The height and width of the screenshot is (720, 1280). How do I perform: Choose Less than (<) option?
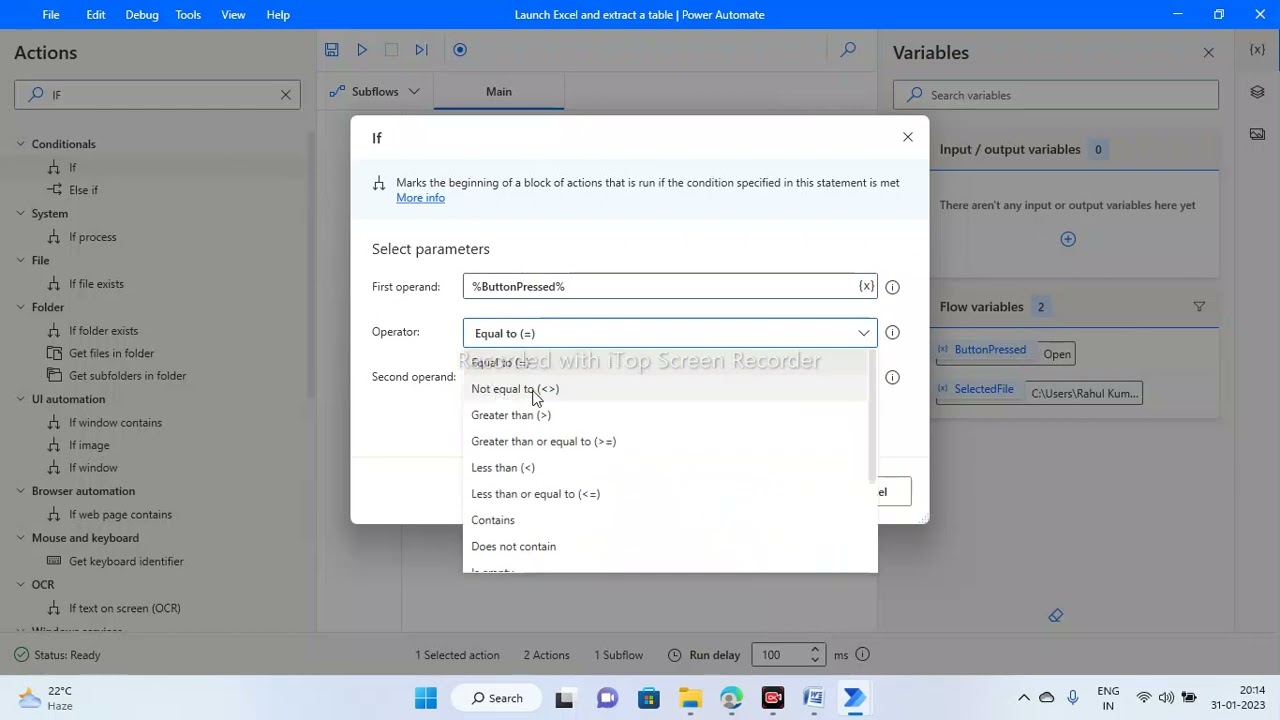point(666,468)
